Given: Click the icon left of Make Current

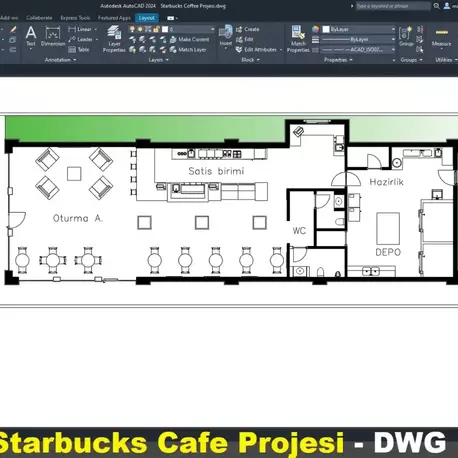Looking at the screenshot, I should (173, 39).
